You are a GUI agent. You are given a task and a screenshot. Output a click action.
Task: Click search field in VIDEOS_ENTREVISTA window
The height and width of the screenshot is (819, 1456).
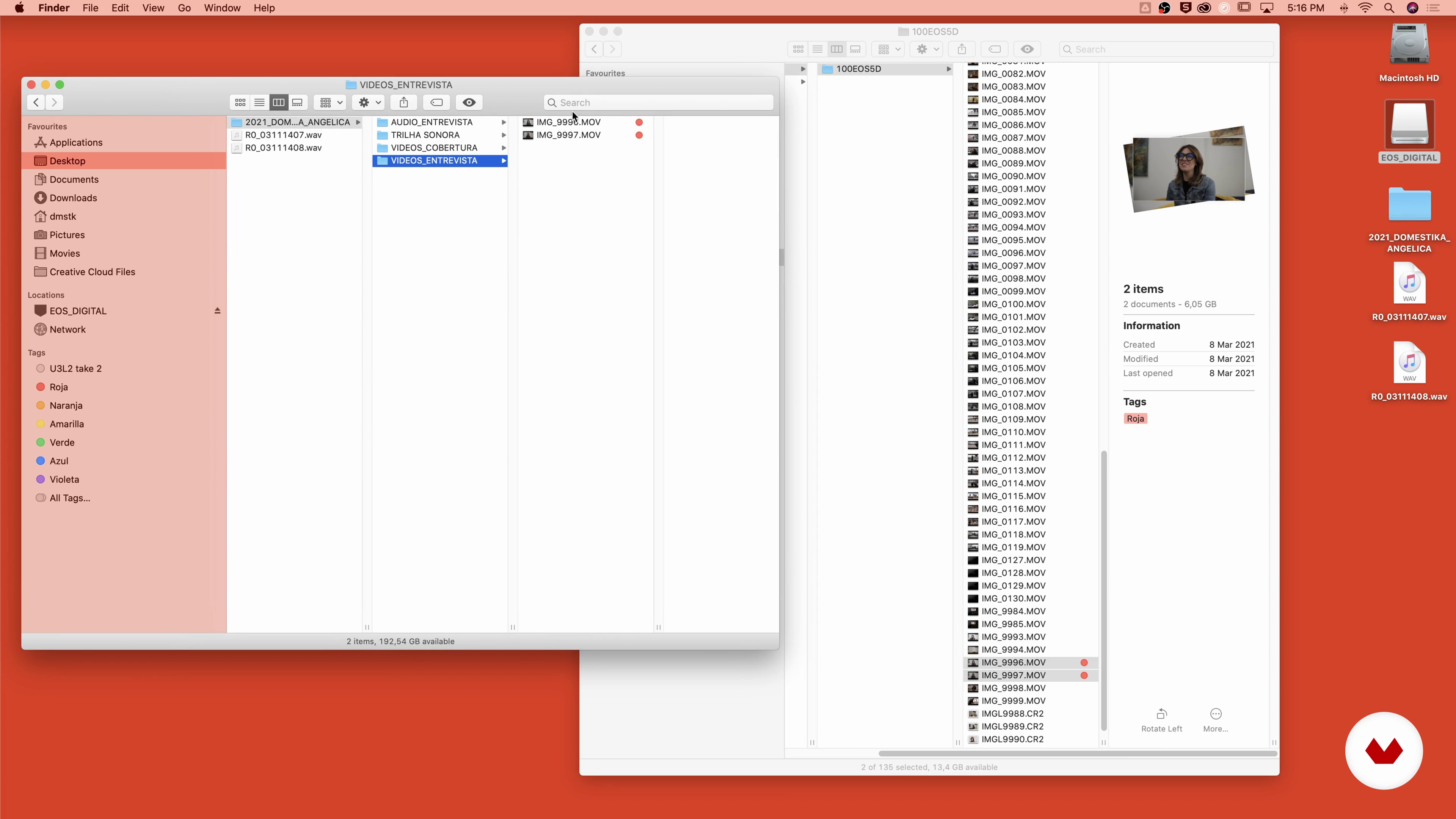[659, 102]
